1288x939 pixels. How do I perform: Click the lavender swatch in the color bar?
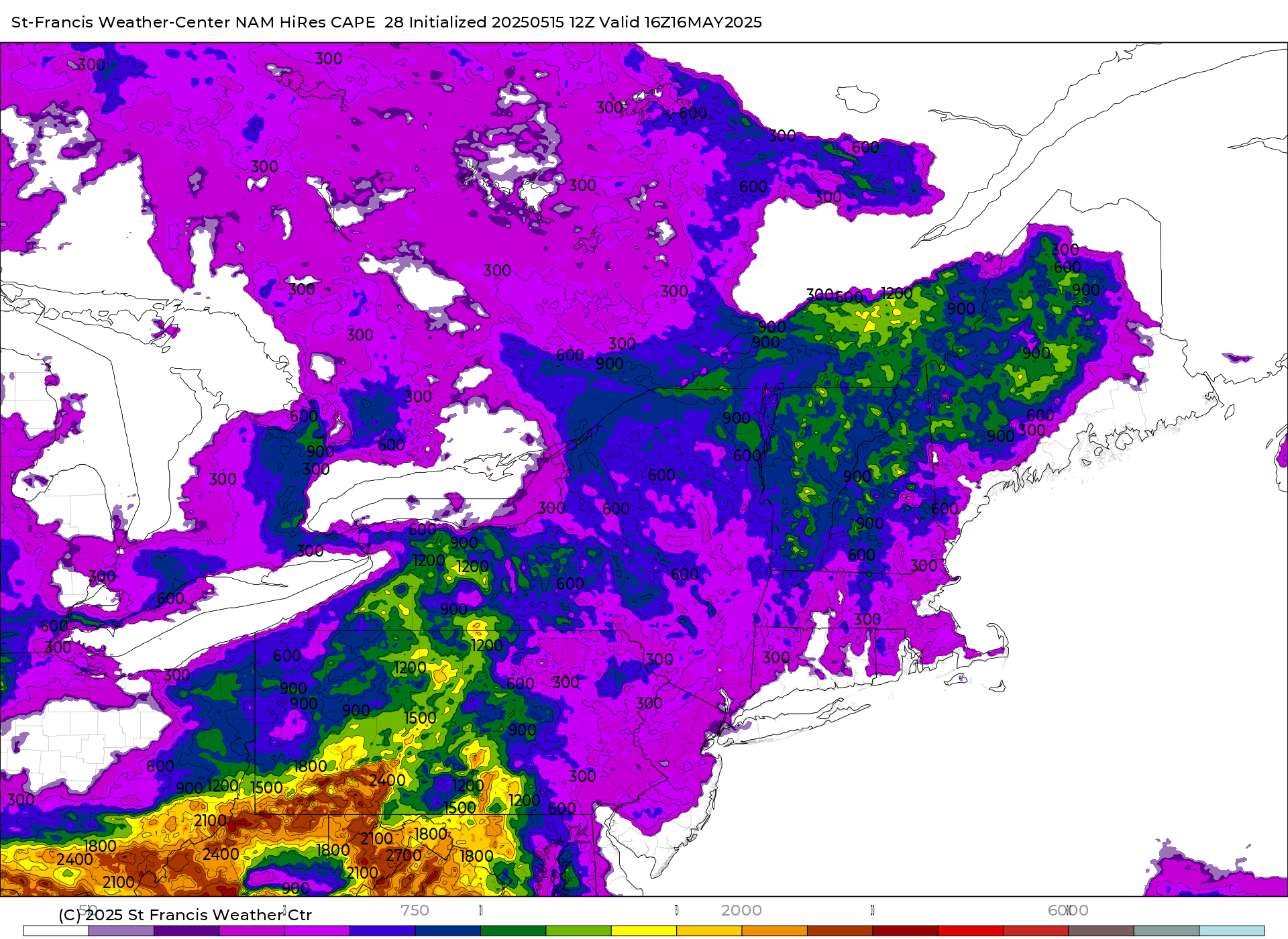pos(121,931)
